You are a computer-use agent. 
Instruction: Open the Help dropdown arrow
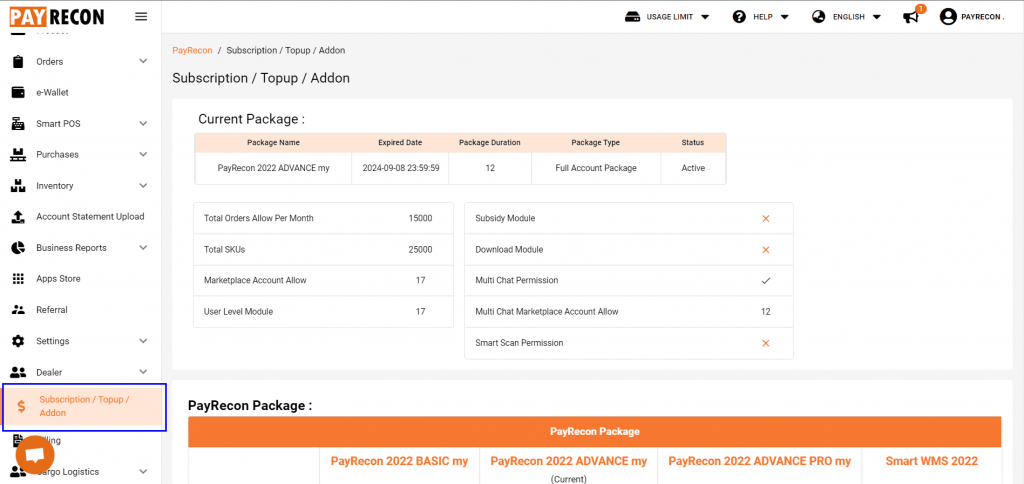[x=785, y=17]
